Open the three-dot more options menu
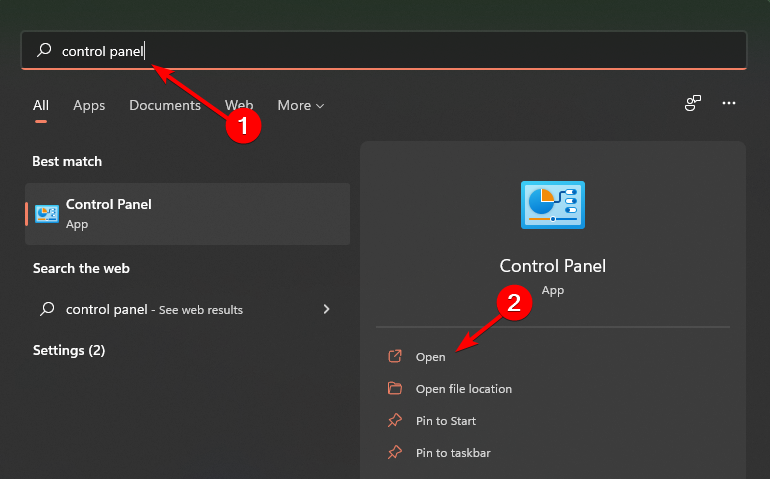Screen dimensions: 770x479 [x=729, y=103]
